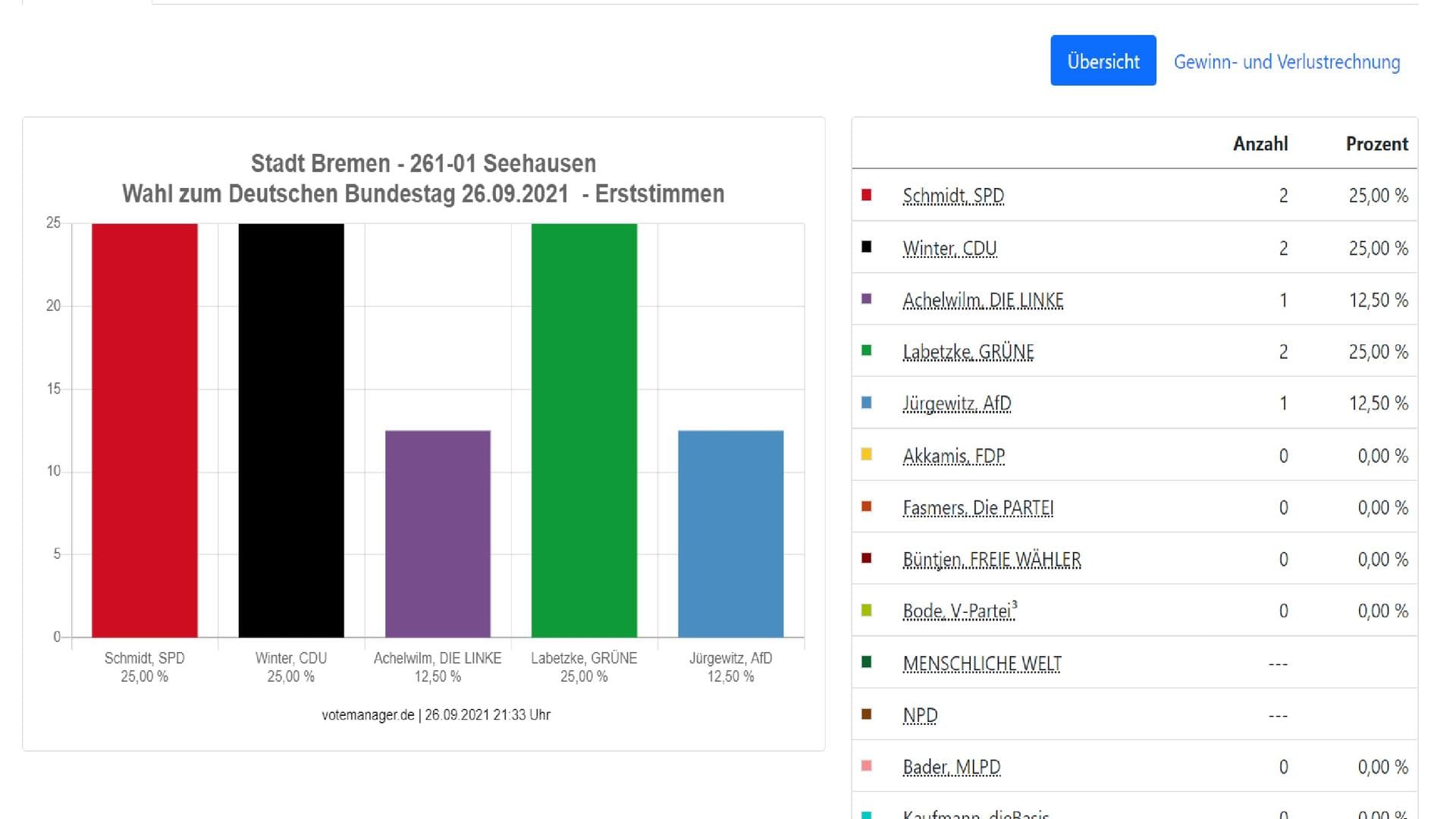Open the Übersicht tab

coord(1103,61)
